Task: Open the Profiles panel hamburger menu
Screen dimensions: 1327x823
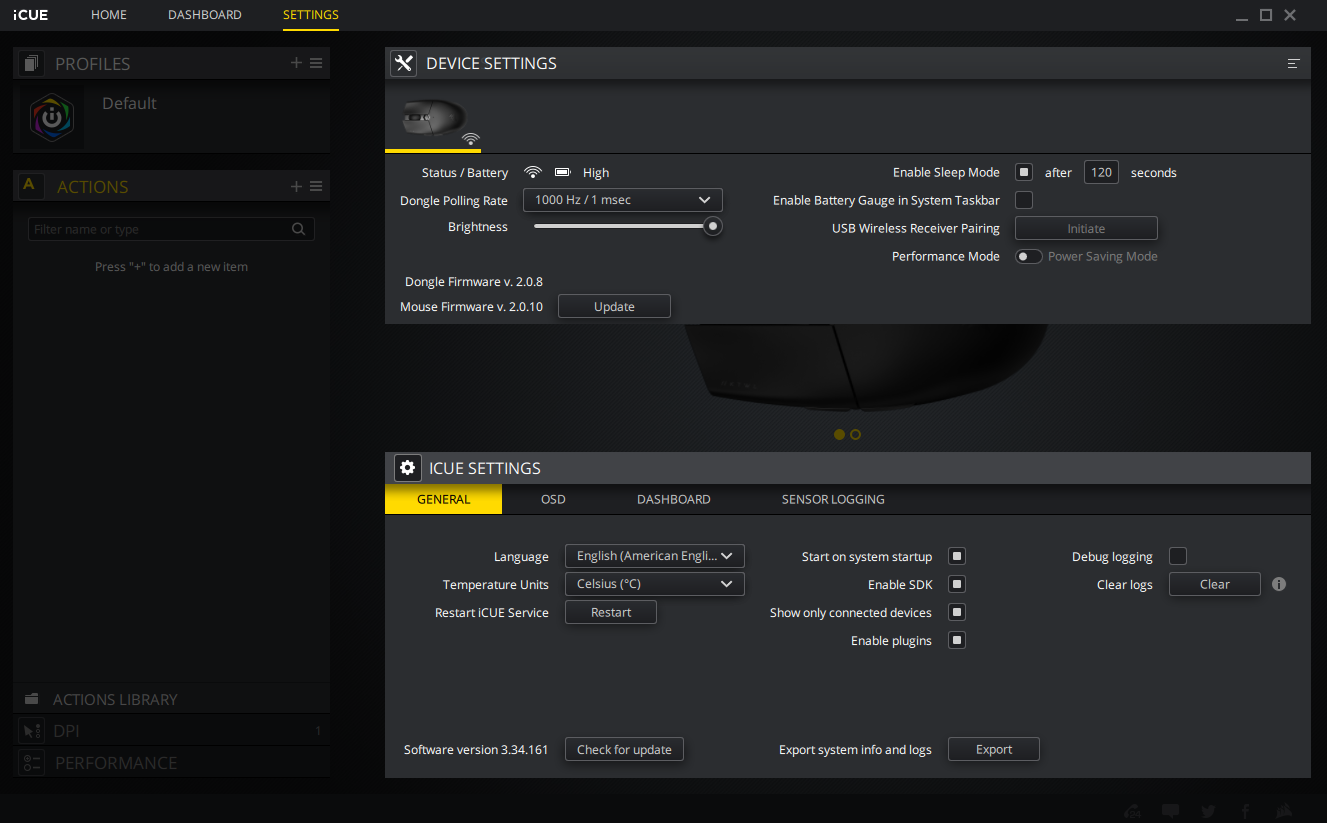Action: (x=316, y=63)
